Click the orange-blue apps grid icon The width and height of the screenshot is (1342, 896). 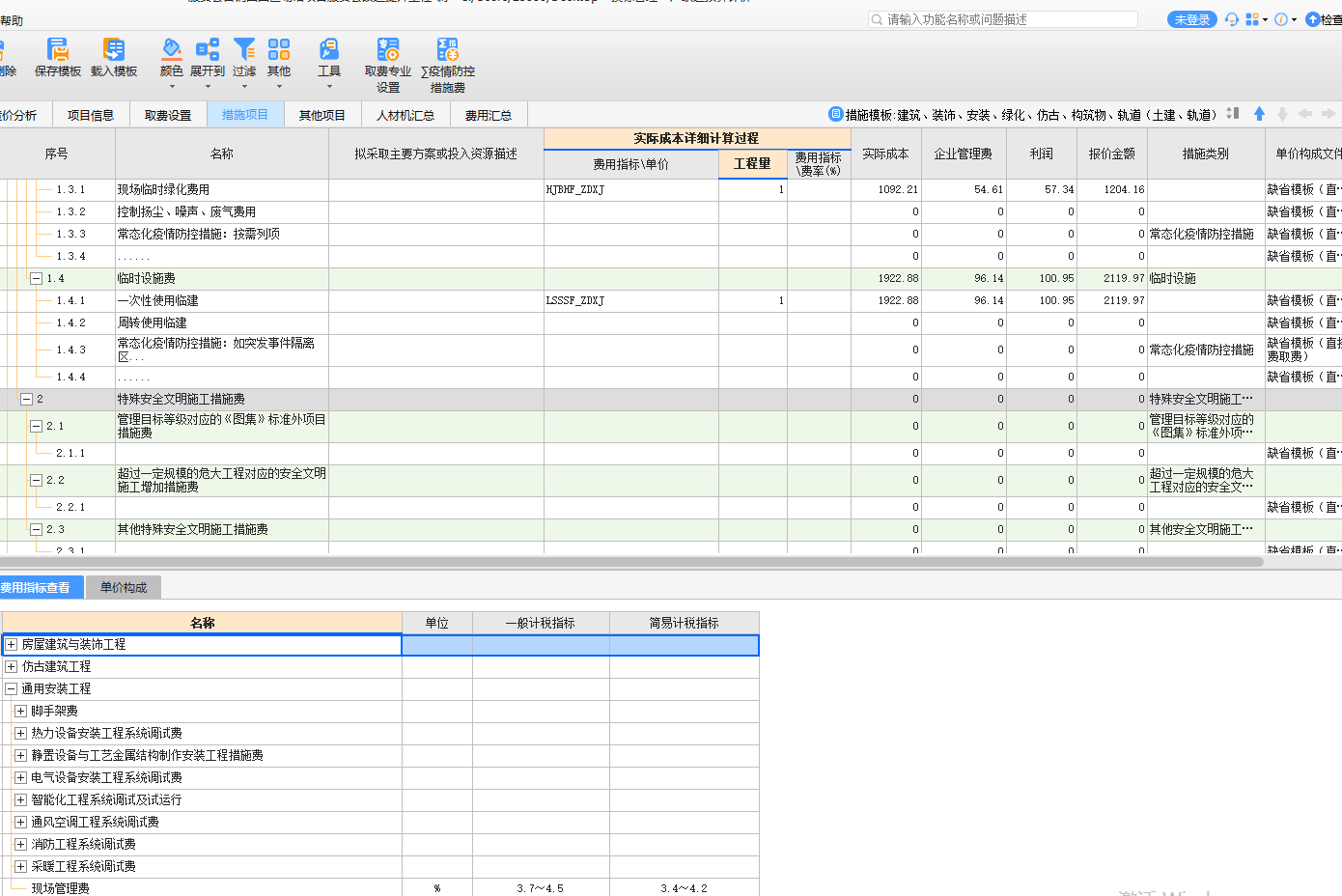pyautogui.click(x=1252, y=19)
